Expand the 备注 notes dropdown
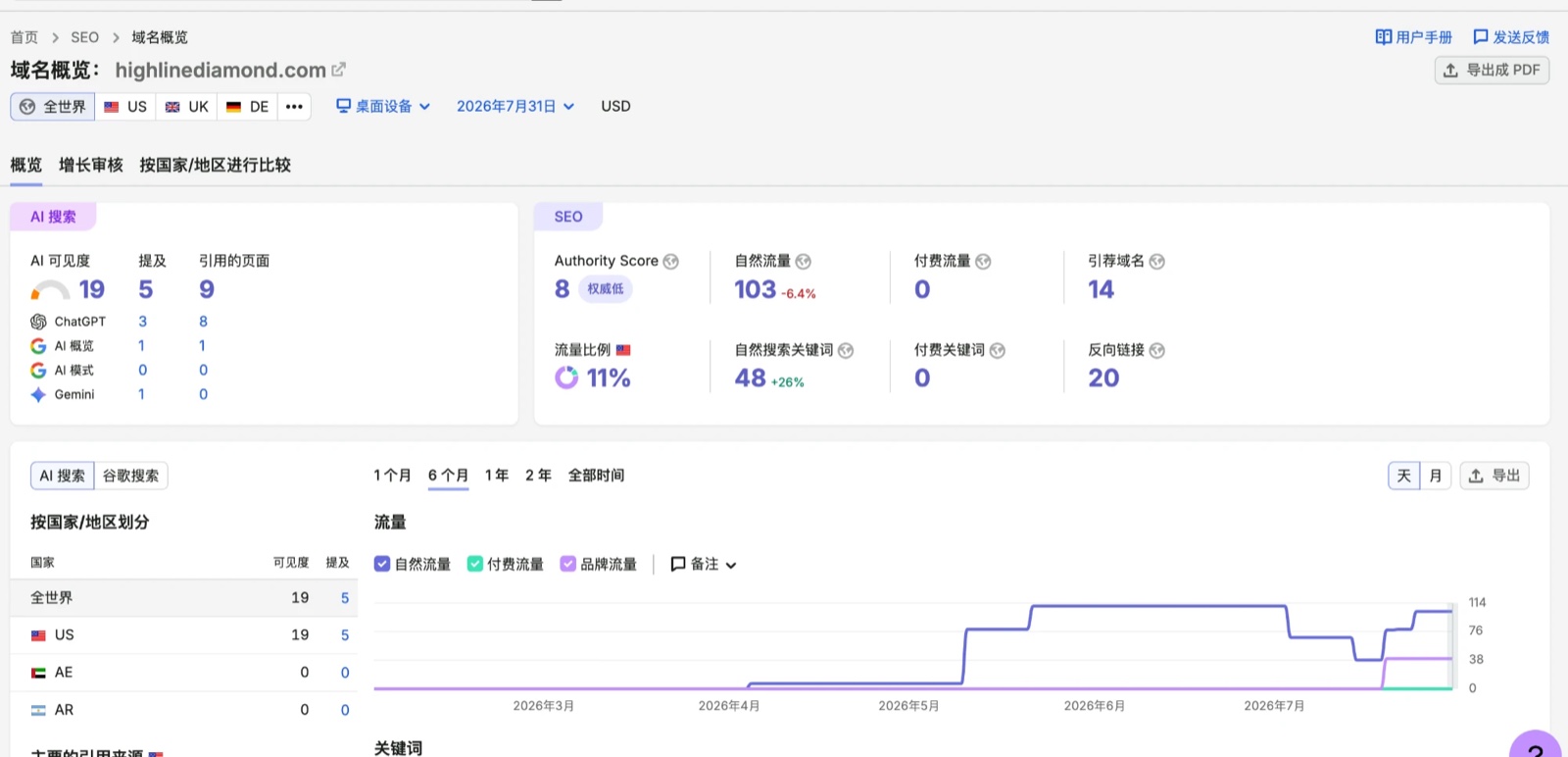Image resolution: width=1568 pixels, height=757 pixels. click(704, 564)
